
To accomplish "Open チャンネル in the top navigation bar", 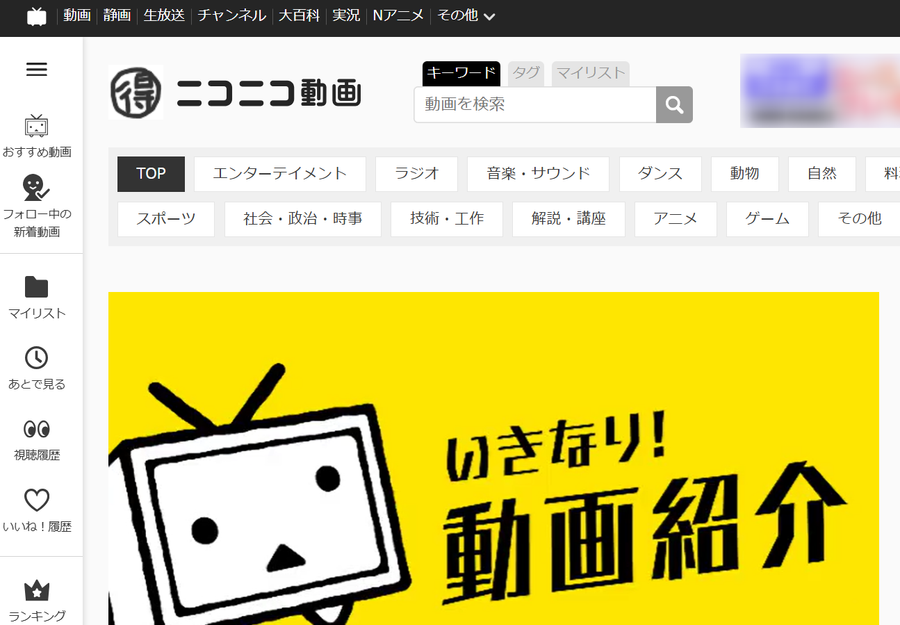I will [x=232, y=15].
